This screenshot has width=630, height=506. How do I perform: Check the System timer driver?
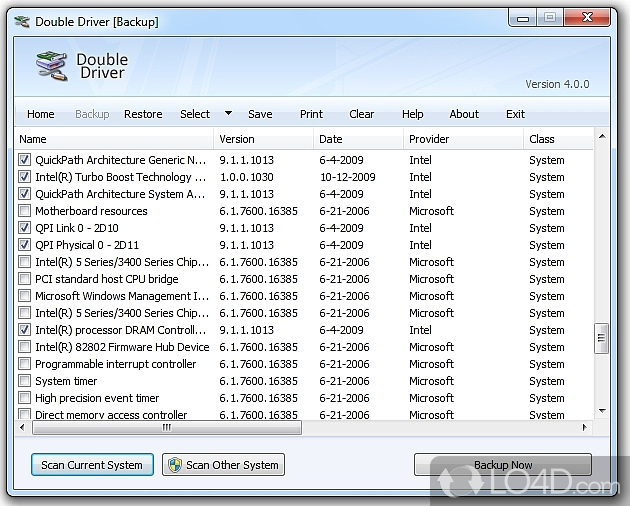click(25, 381)
